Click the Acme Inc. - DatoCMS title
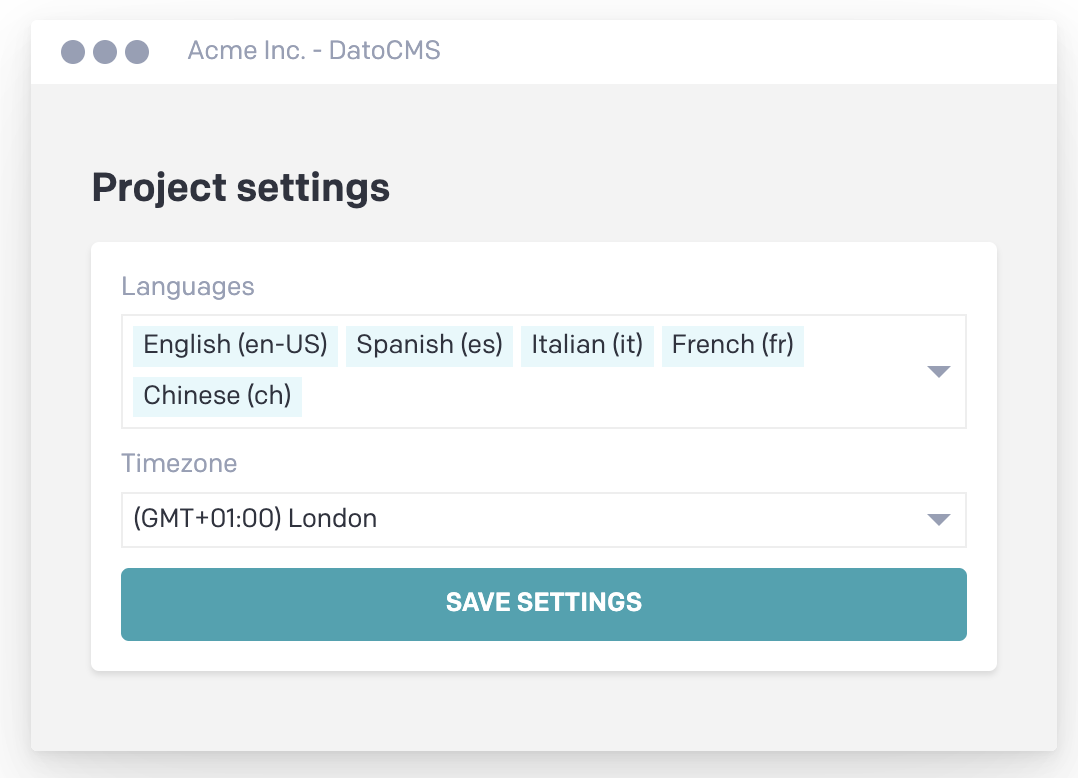The height and width of the screenshot is (778, 1078). click(x=314, y=50)
